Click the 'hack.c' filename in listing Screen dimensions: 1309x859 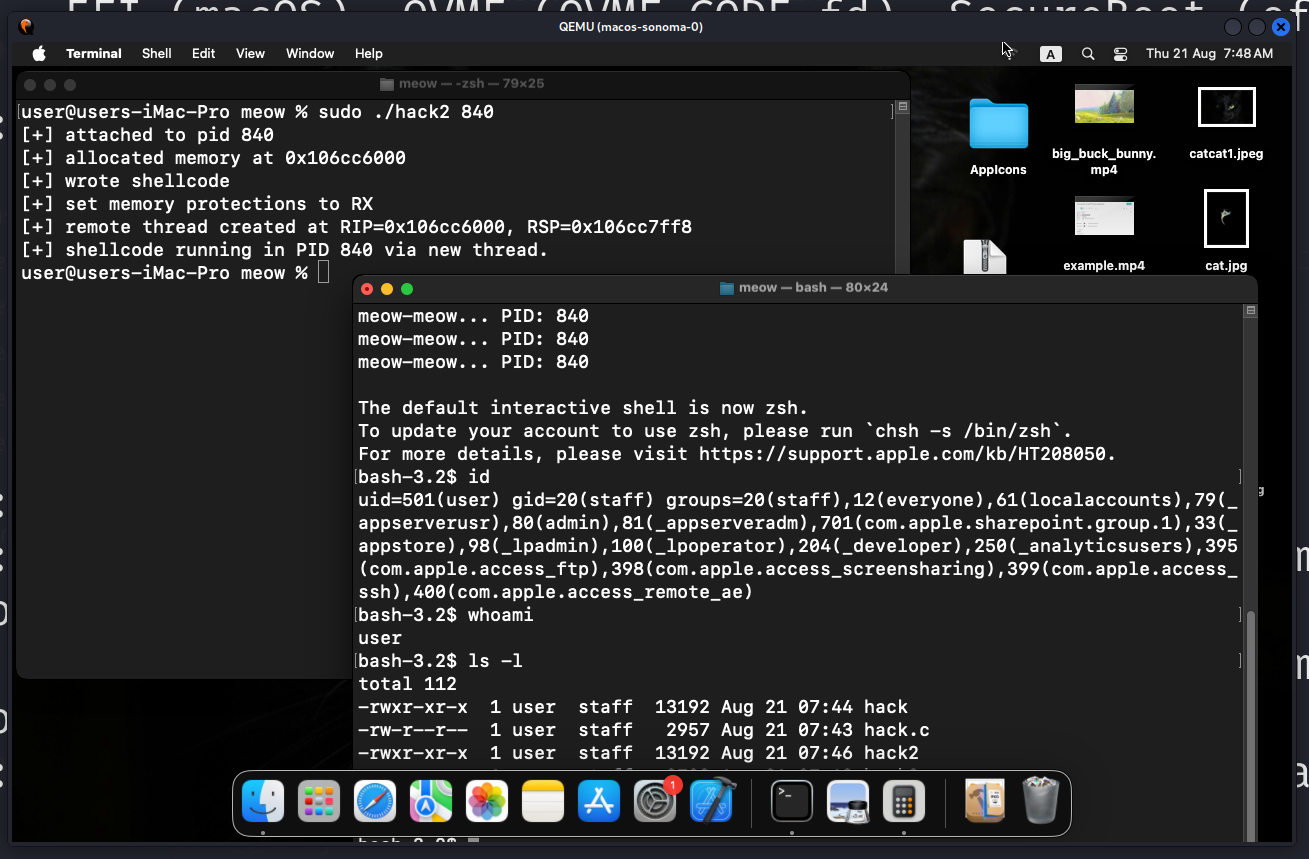click(897, 730)
